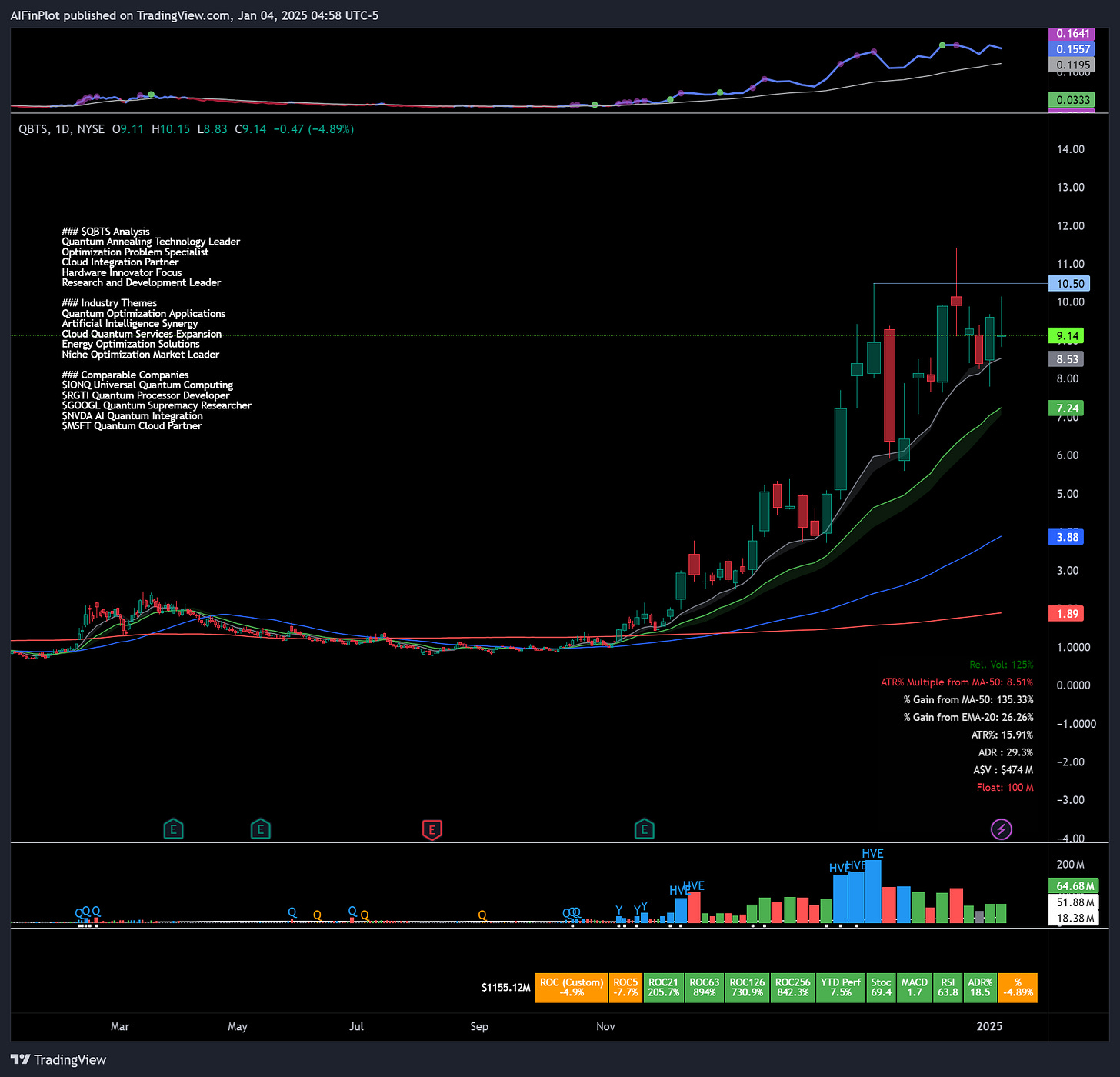Click the green 9.14 current price label
The image size is (1120, 1077).
coord(1066,336)
